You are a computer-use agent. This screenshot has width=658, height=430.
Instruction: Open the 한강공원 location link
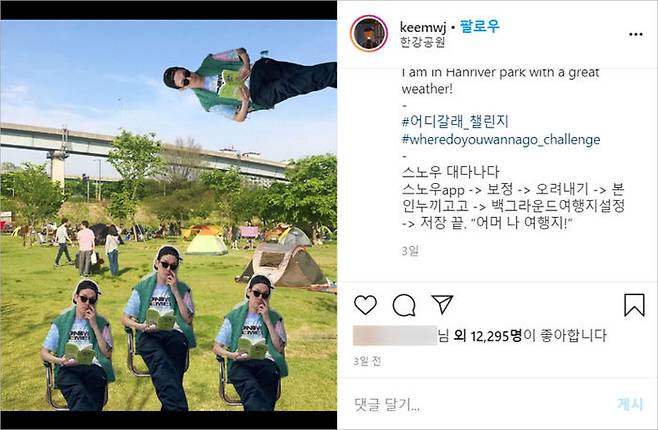point(422,42)
